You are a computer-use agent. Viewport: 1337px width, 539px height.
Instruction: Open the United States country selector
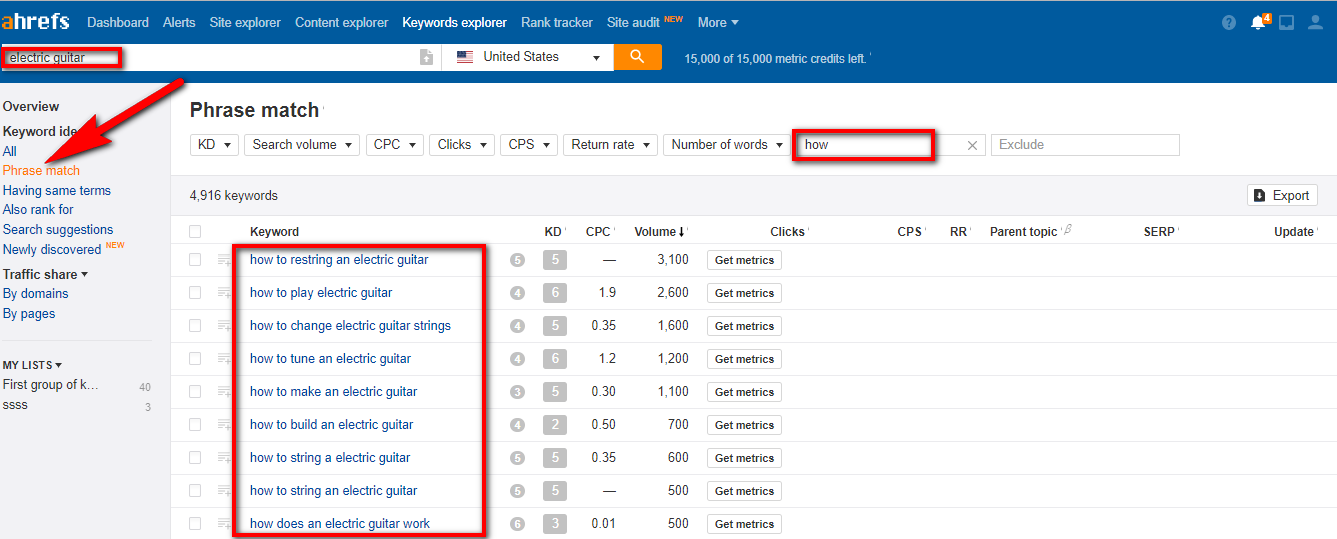click(527, 57)
